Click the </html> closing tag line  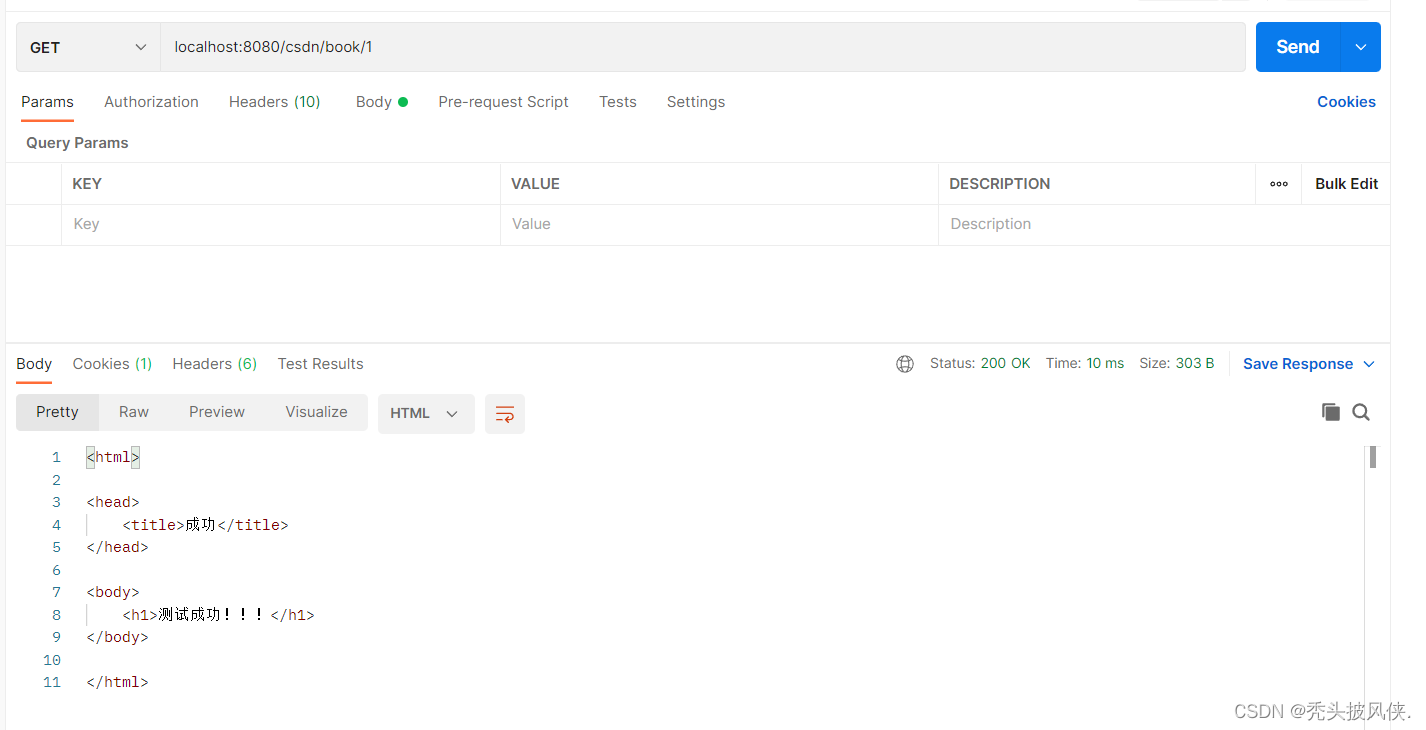coord(117,682)
